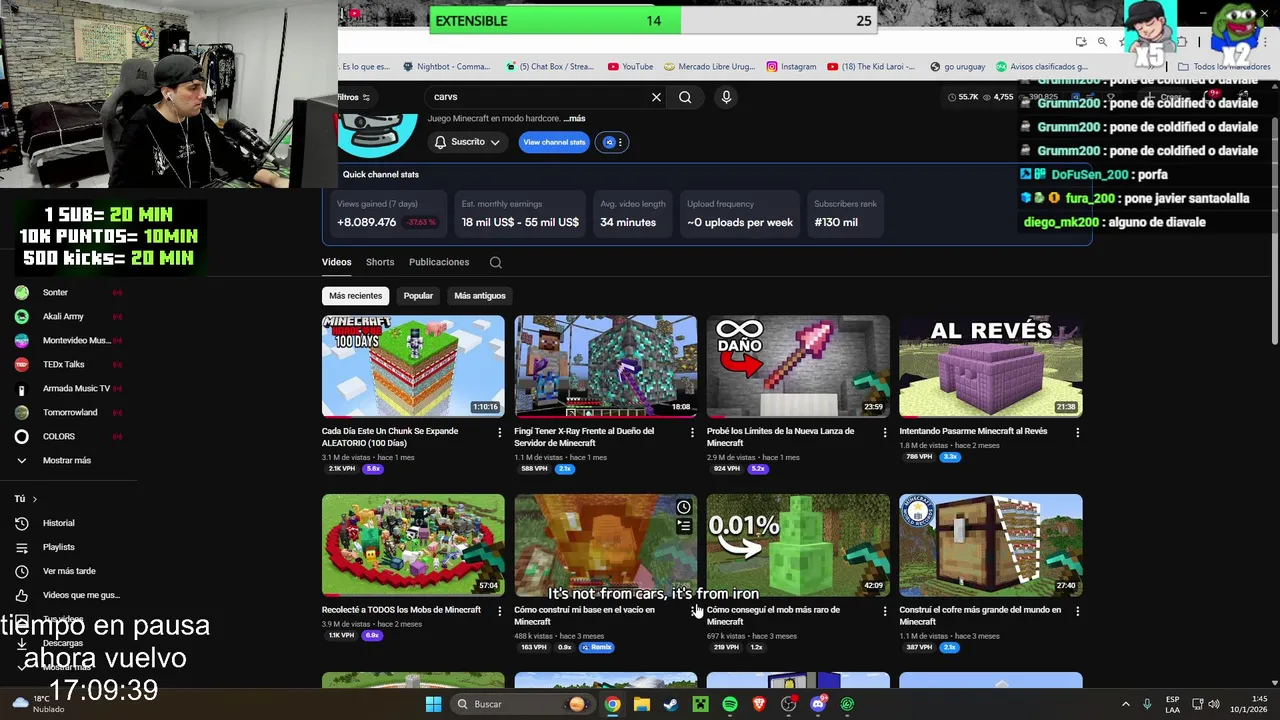This screenshot has width=1280, height=720.
Task: Click the Remix chip under the 'base en el vacío' video
Action: click(596, 647)
